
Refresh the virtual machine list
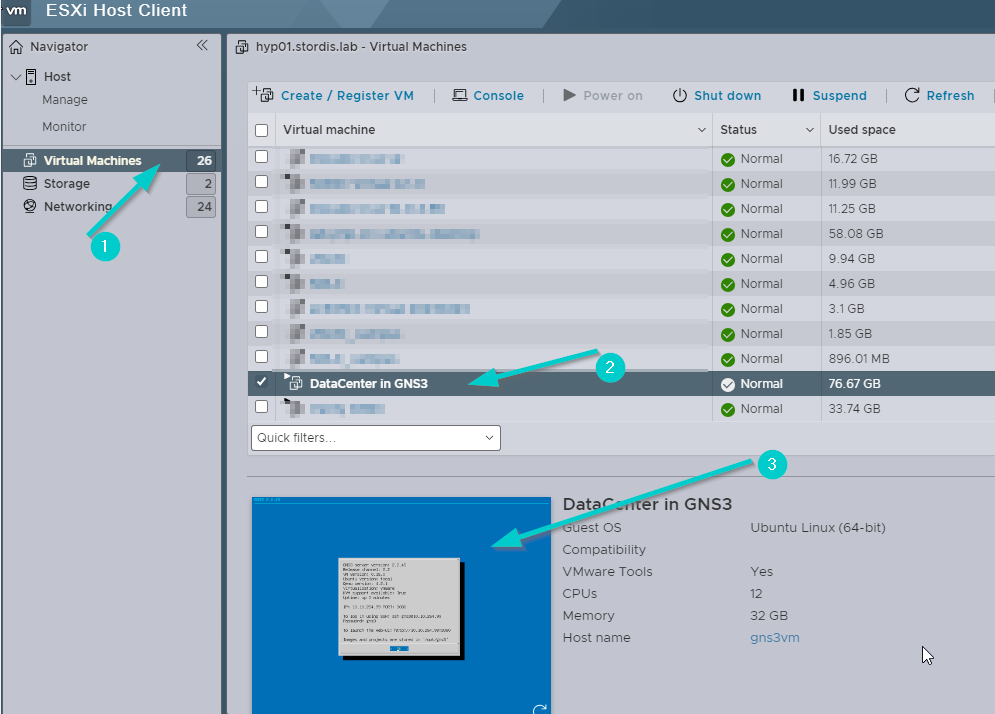(x=939, y=96)
